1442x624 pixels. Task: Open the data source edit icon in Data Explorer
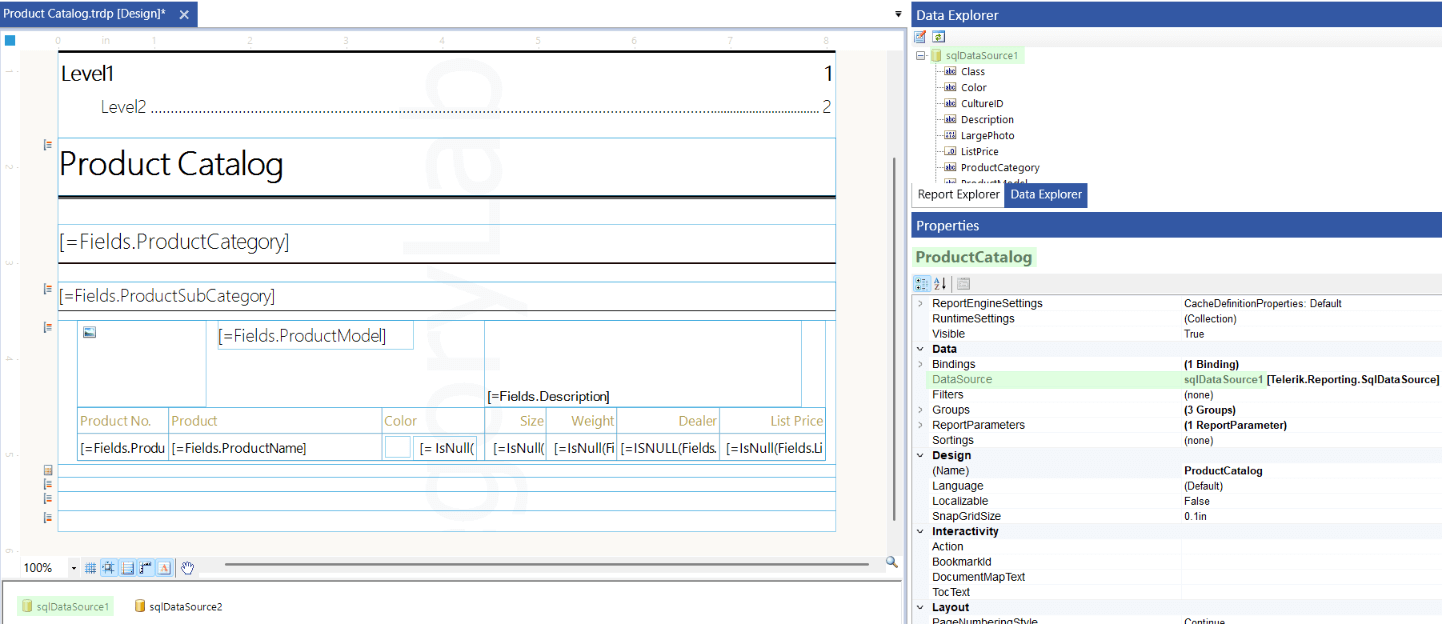919,36
